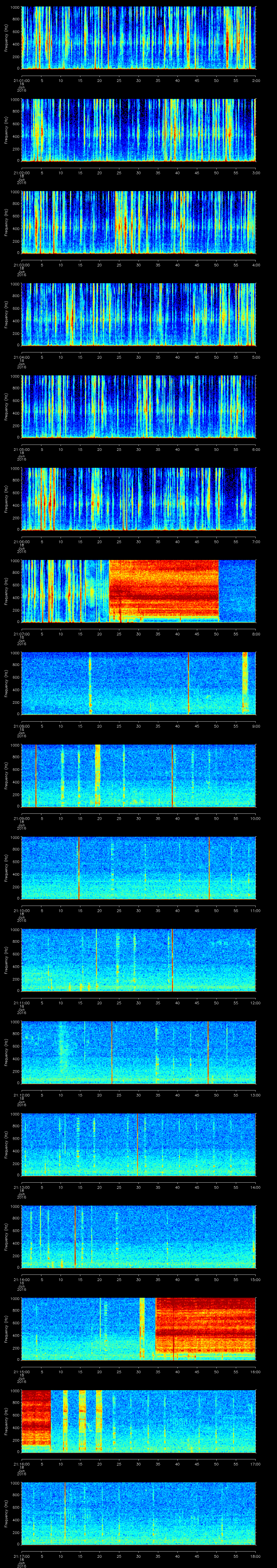
Task: Click the 12:00 end-of-axis label
Action: point(255,1003)
